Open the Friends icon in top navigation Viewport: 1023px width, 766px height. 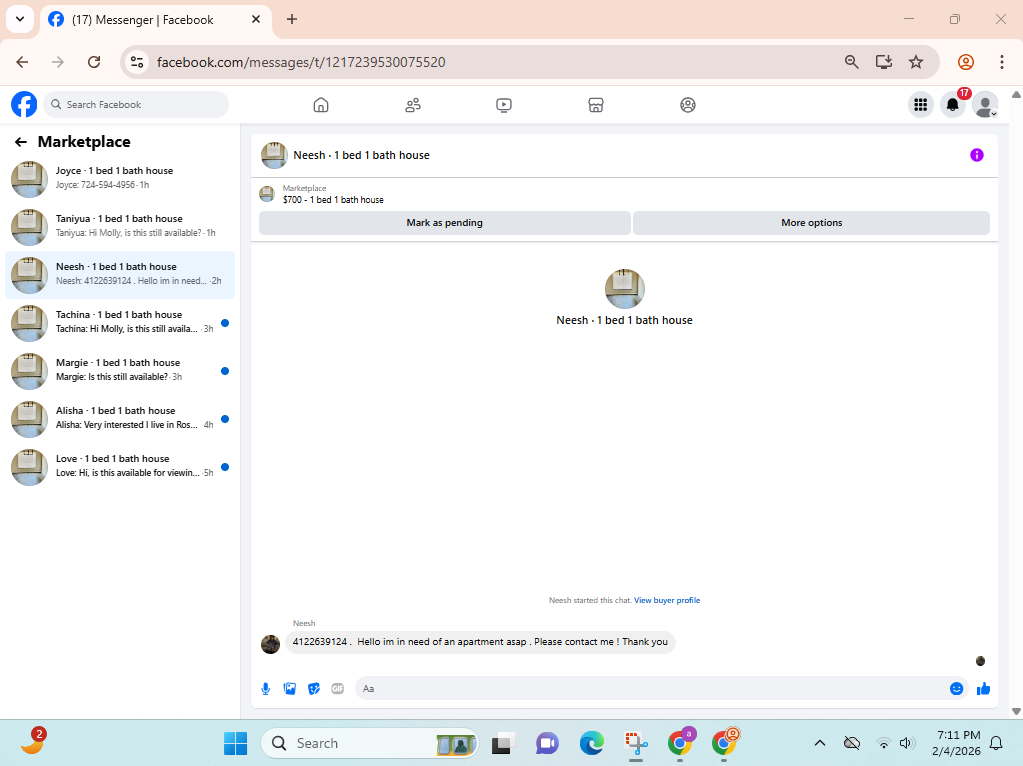click(413, 105)
